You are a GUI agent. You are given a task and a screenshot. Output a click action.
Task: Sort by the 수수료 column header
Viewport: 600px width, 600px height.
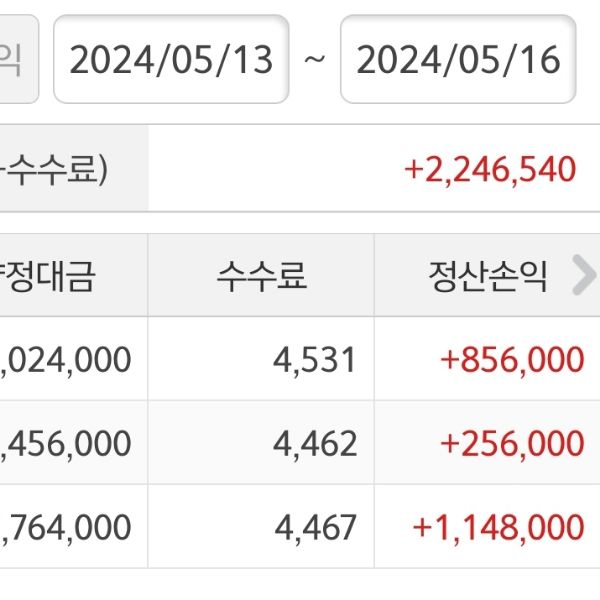click(261, 277)
